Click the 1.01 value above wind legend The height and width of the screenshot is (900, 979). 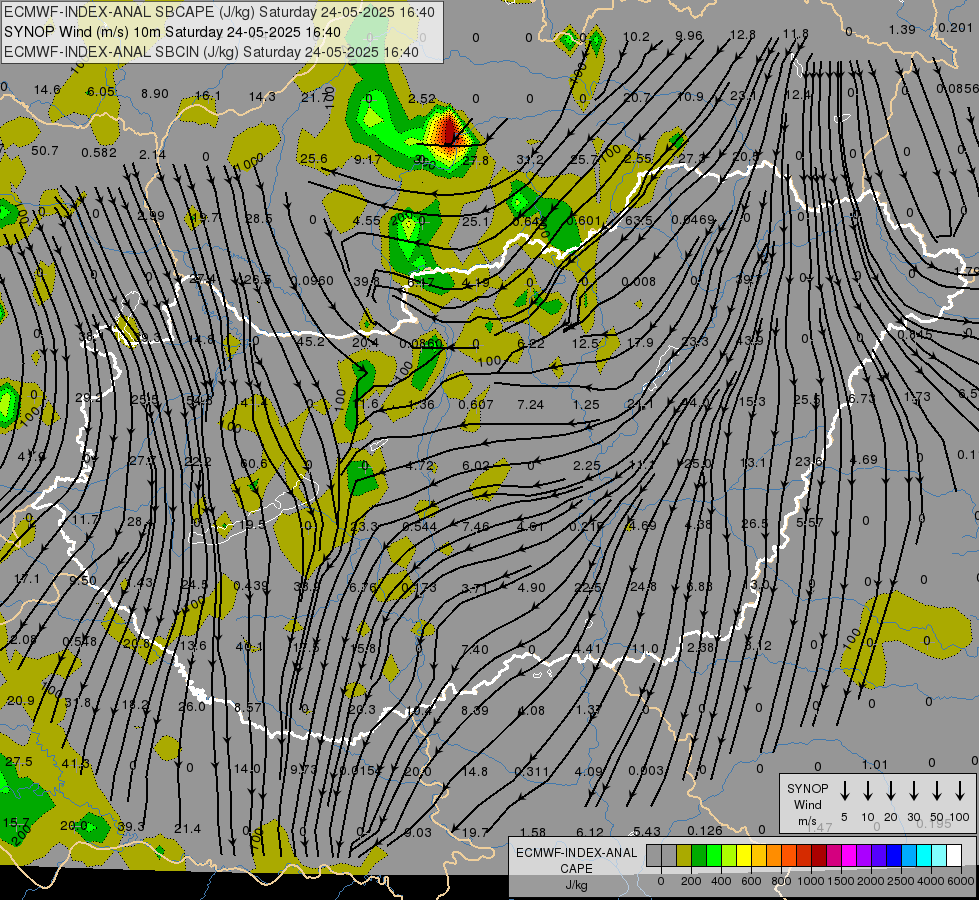pyautogui.click(x=875, y=764)
